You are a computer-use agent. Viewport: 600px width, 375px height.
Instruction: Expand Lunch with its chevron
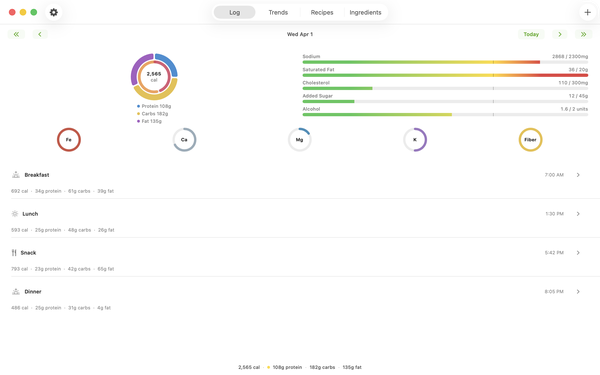[x=578, y=214]
